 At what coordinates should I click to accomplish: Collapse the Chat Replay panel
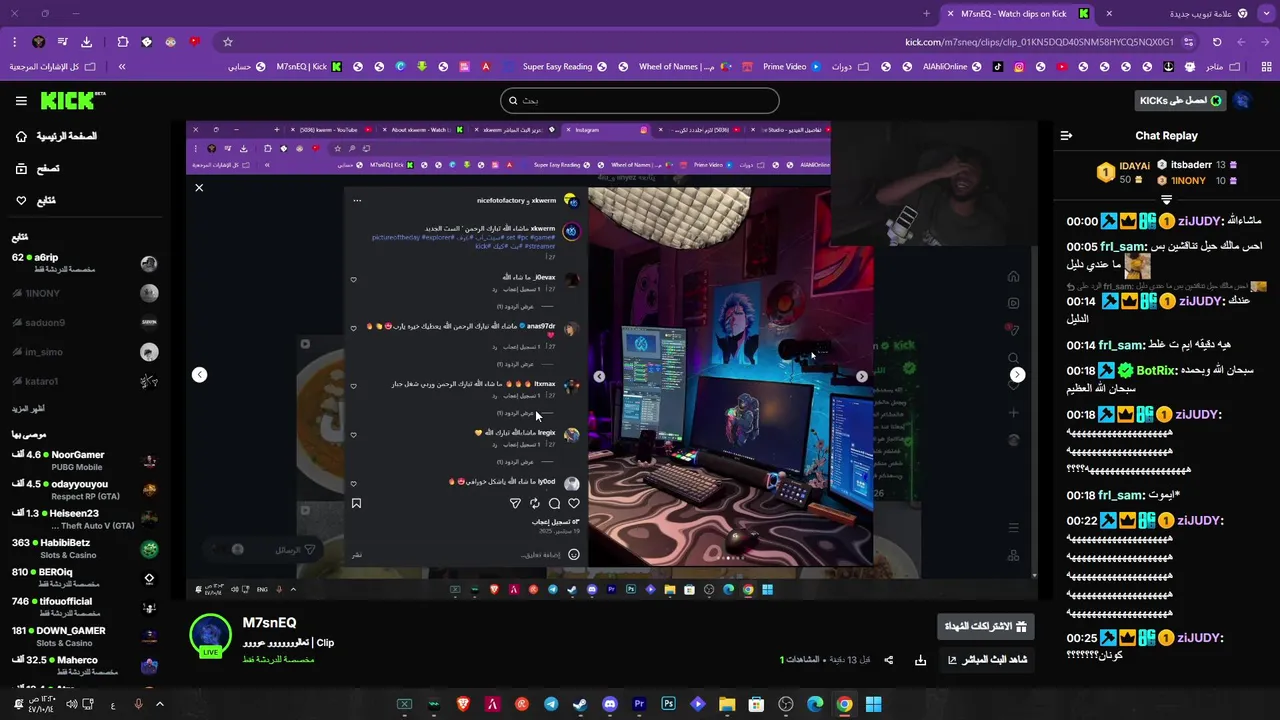click(x=1066, y=136)
